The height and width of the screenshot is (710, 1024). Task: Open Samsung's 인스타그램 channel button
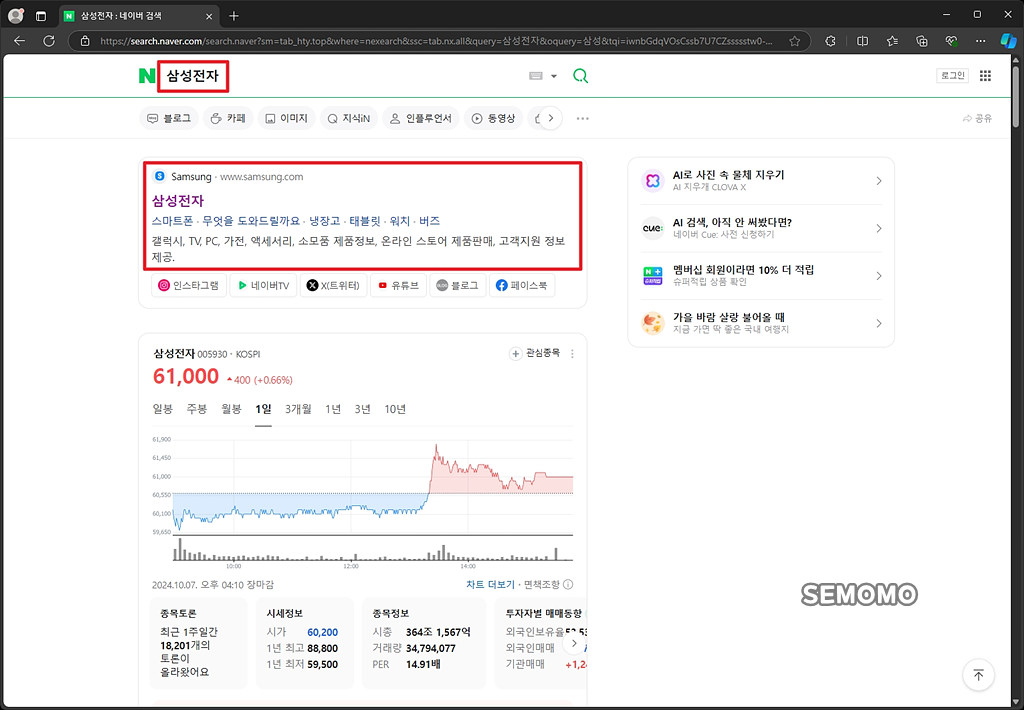[189, 285]
